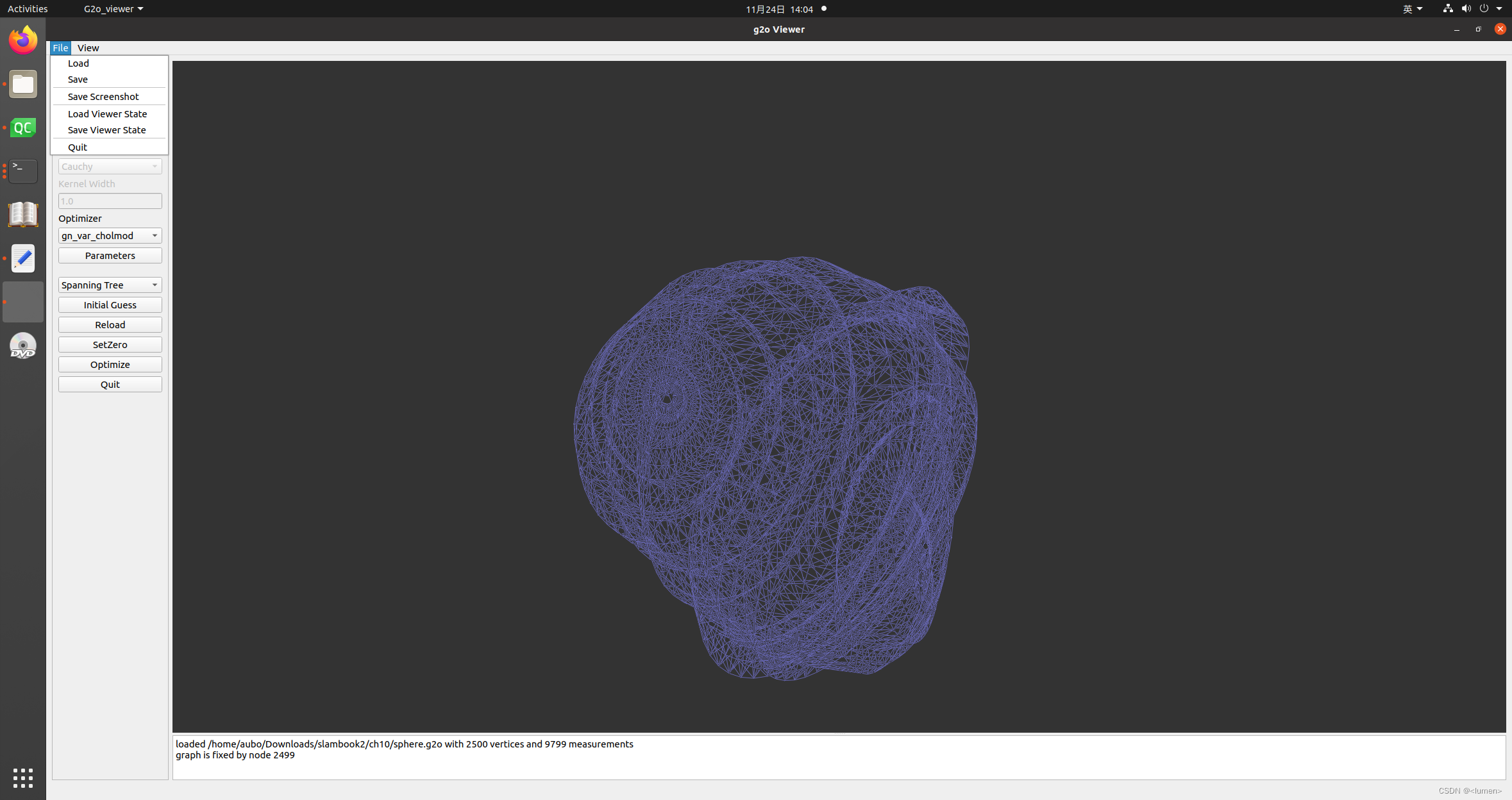Click the DVD disc dock icon
Screen dimensions: 1512x800
point(23,346)
